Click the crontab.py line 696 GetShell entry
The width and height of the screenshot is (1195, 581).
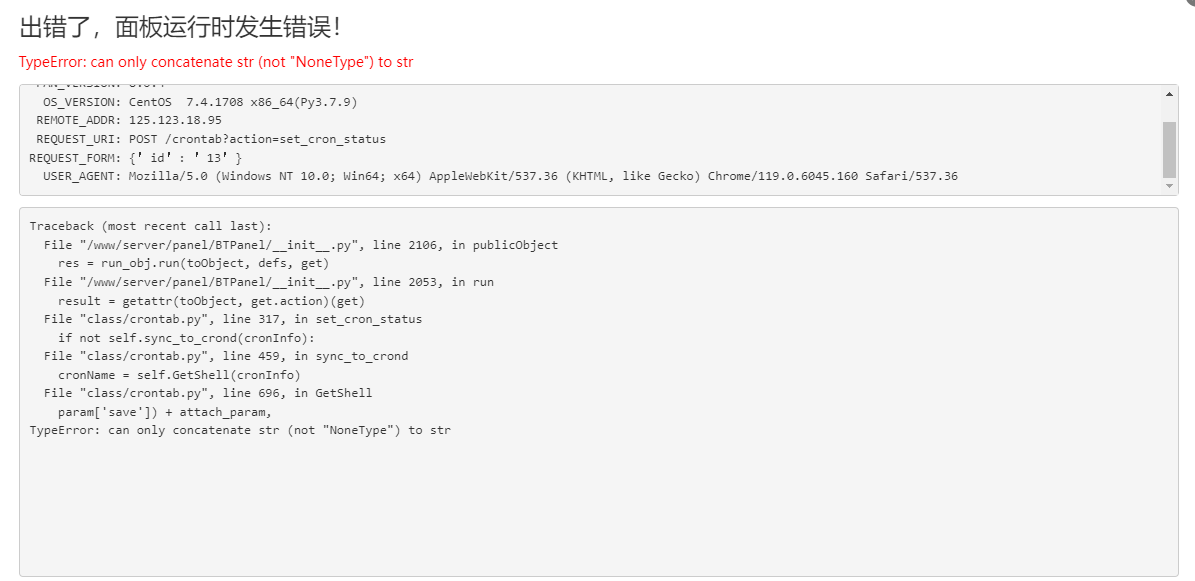pyautogui.click(x=208, y=393)
